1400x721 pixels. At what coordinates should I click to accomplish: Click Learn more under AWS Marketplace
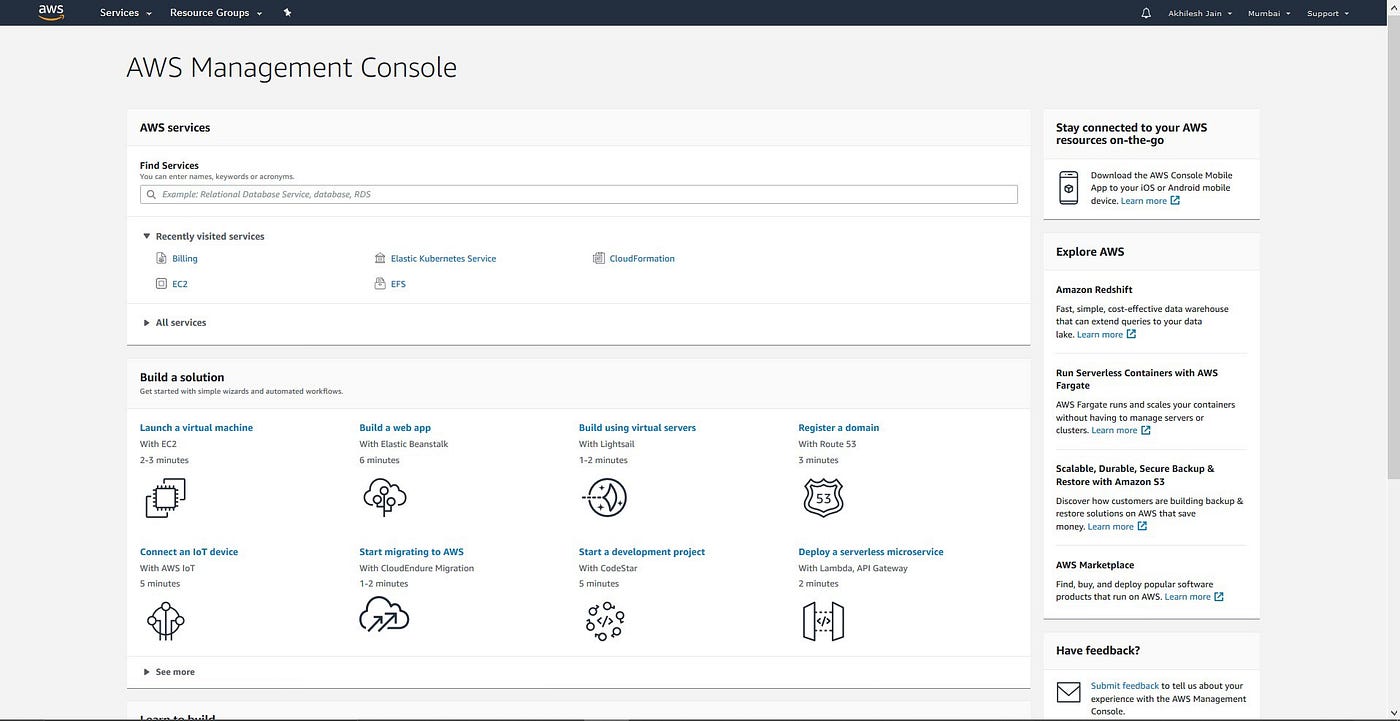coord(1187,597)
